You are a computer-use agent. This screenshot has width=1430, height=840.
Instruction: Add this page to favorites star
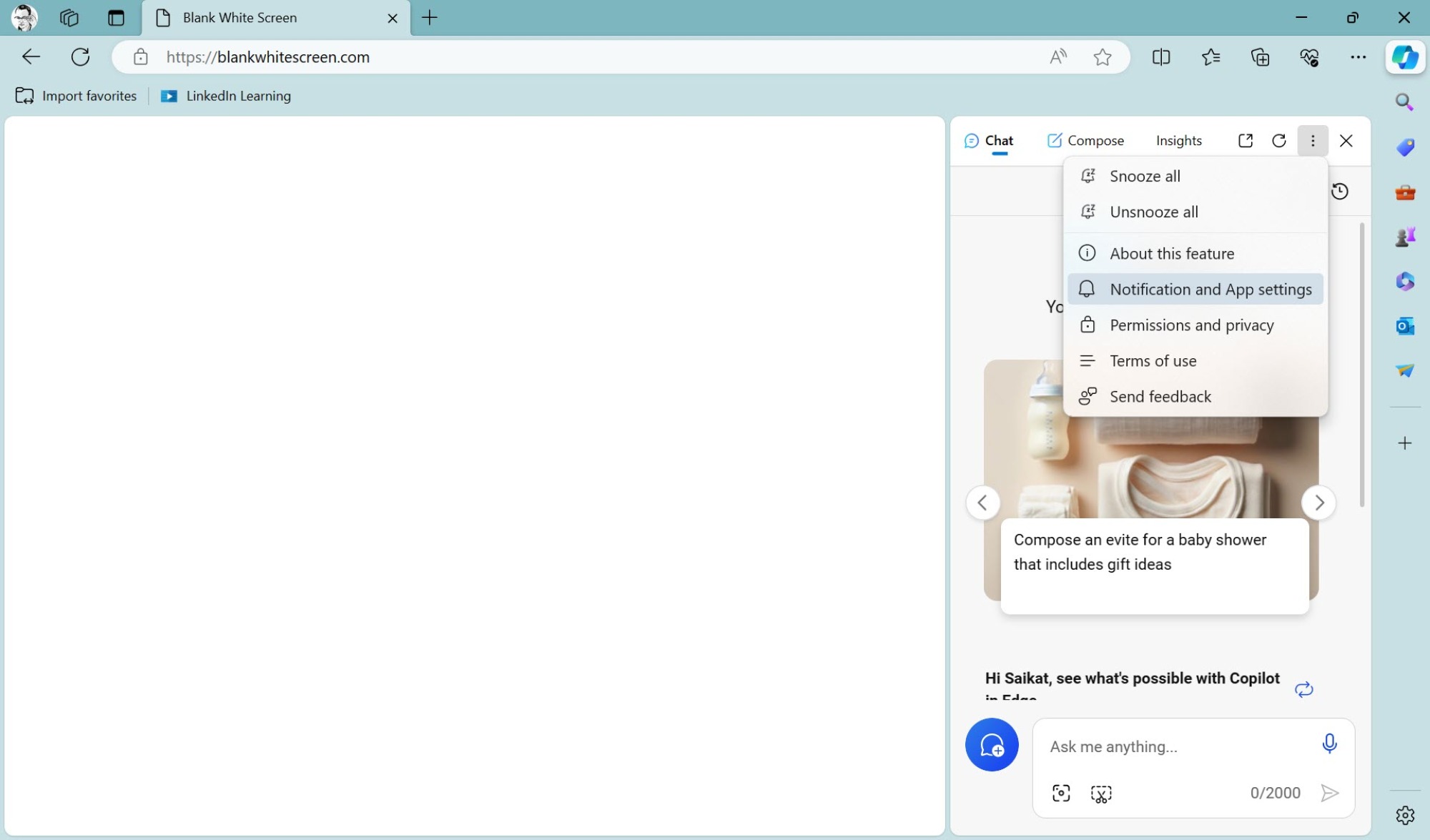(1103, 57)
